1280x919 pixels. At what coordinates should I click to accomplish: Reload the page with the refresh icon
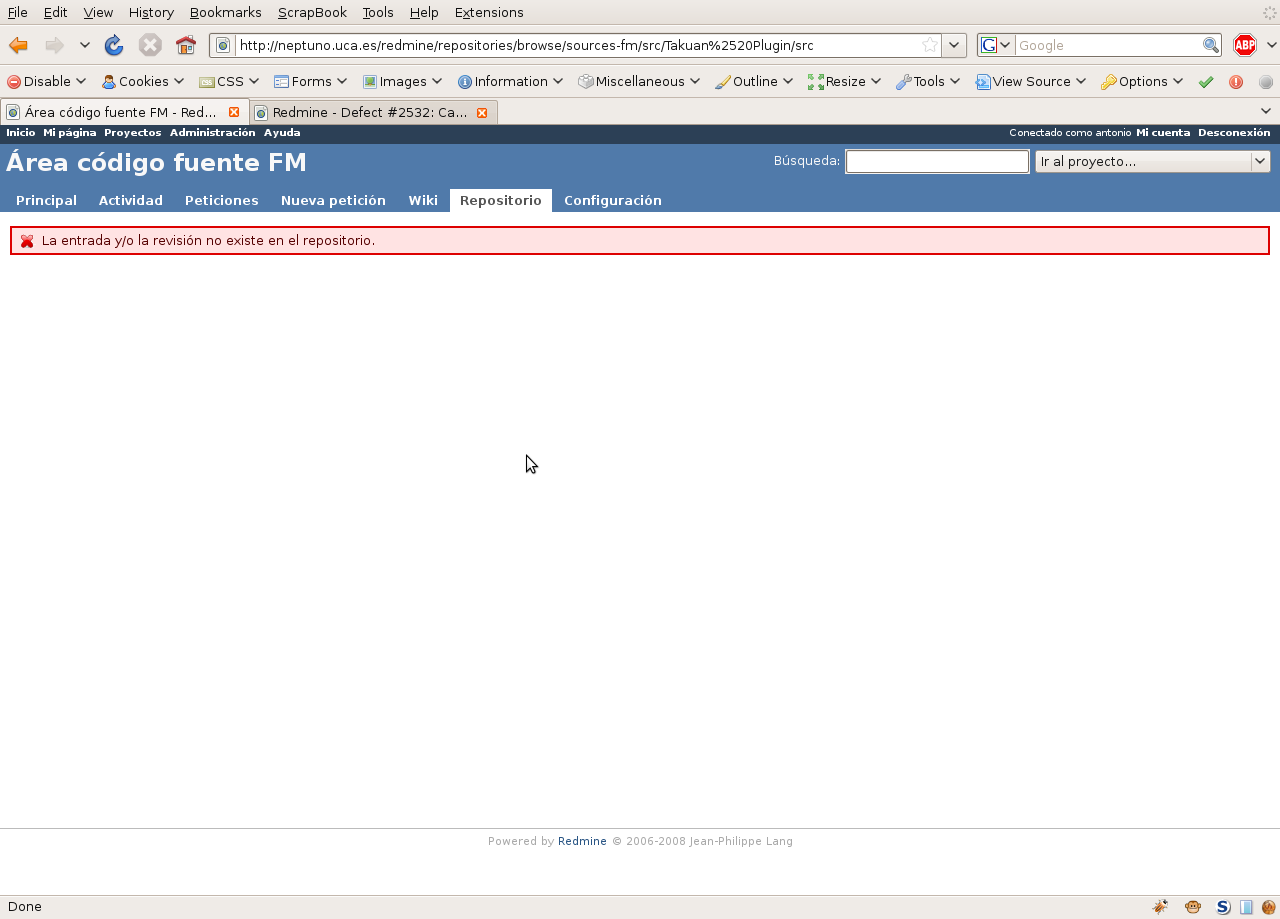(114, 45)
